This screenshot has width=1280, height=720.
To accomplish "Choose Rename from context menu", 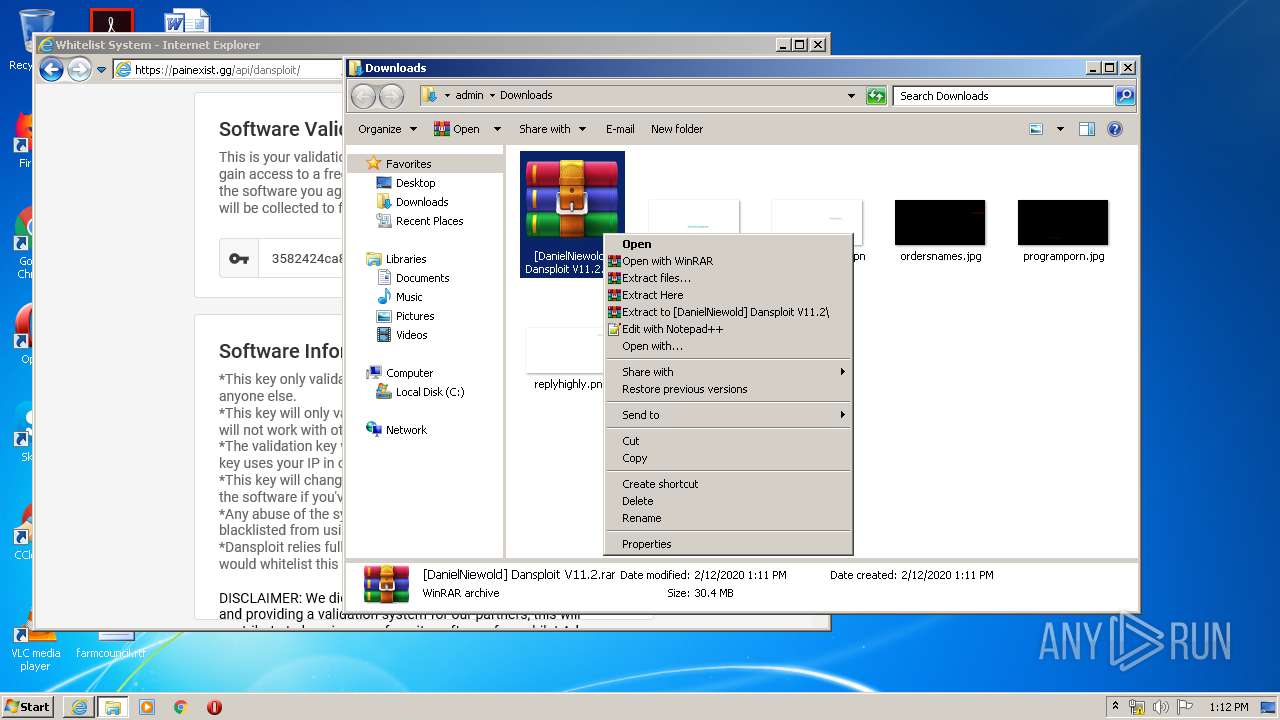I will [x=728, y=518].
